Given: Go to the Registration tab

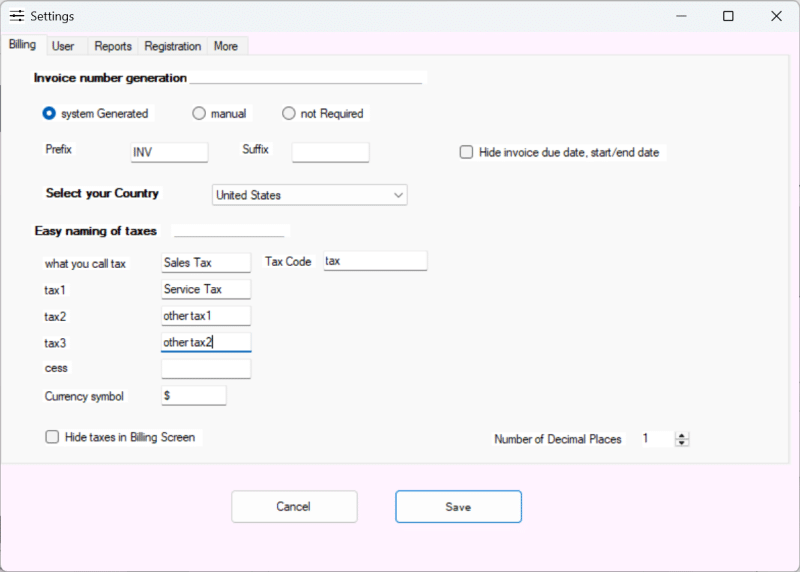Looking at the screenshot, I should pos(172,46).
